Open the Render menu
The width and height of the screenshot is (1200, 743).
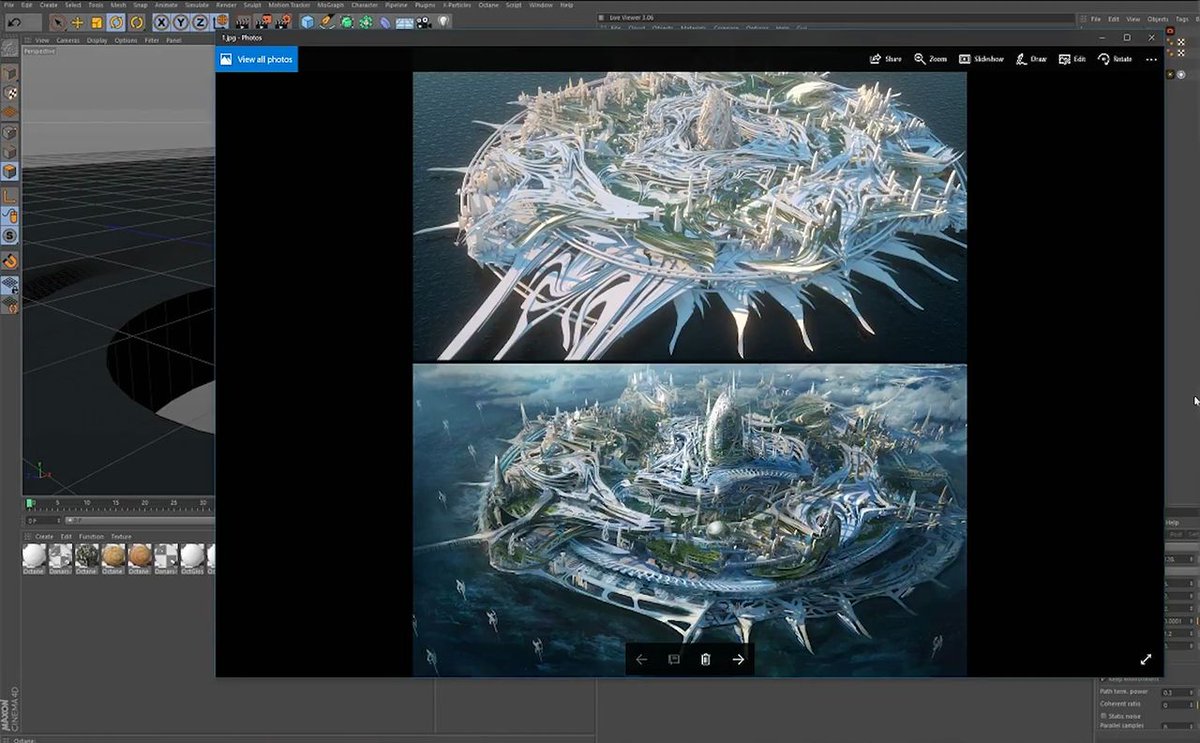(226, 5)
